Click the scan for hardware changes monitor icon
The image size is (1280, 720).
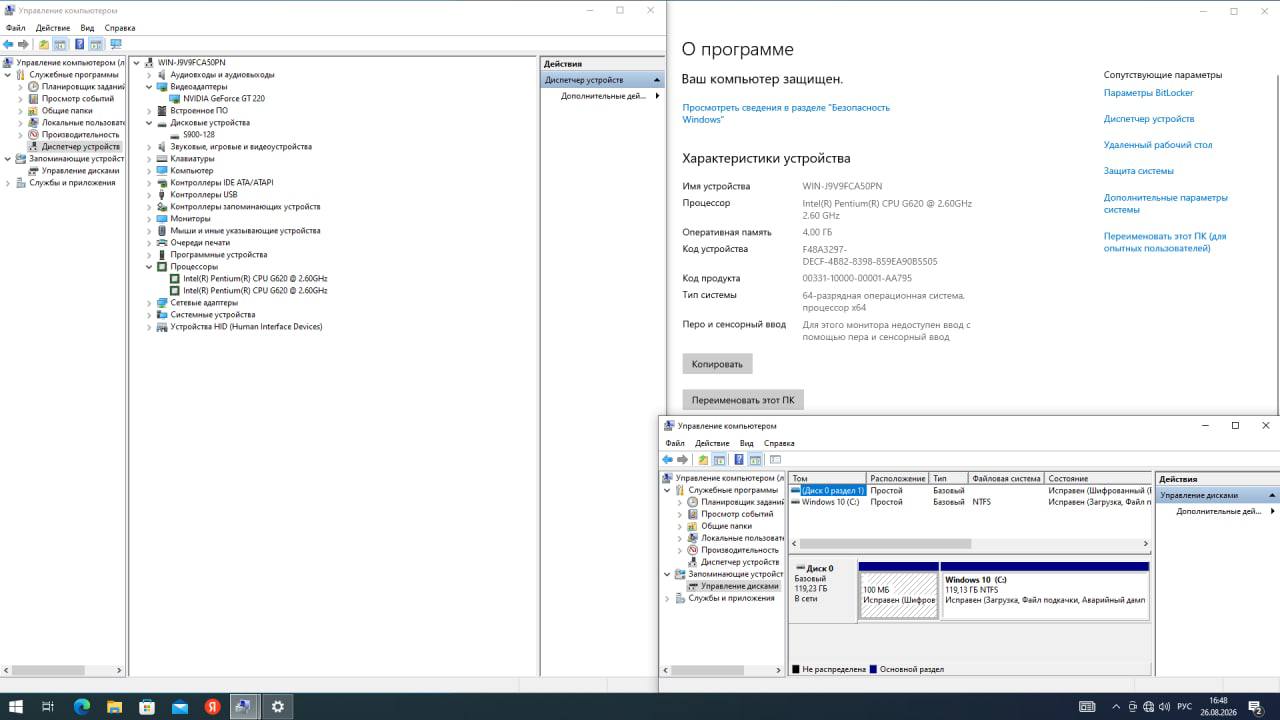116,44
